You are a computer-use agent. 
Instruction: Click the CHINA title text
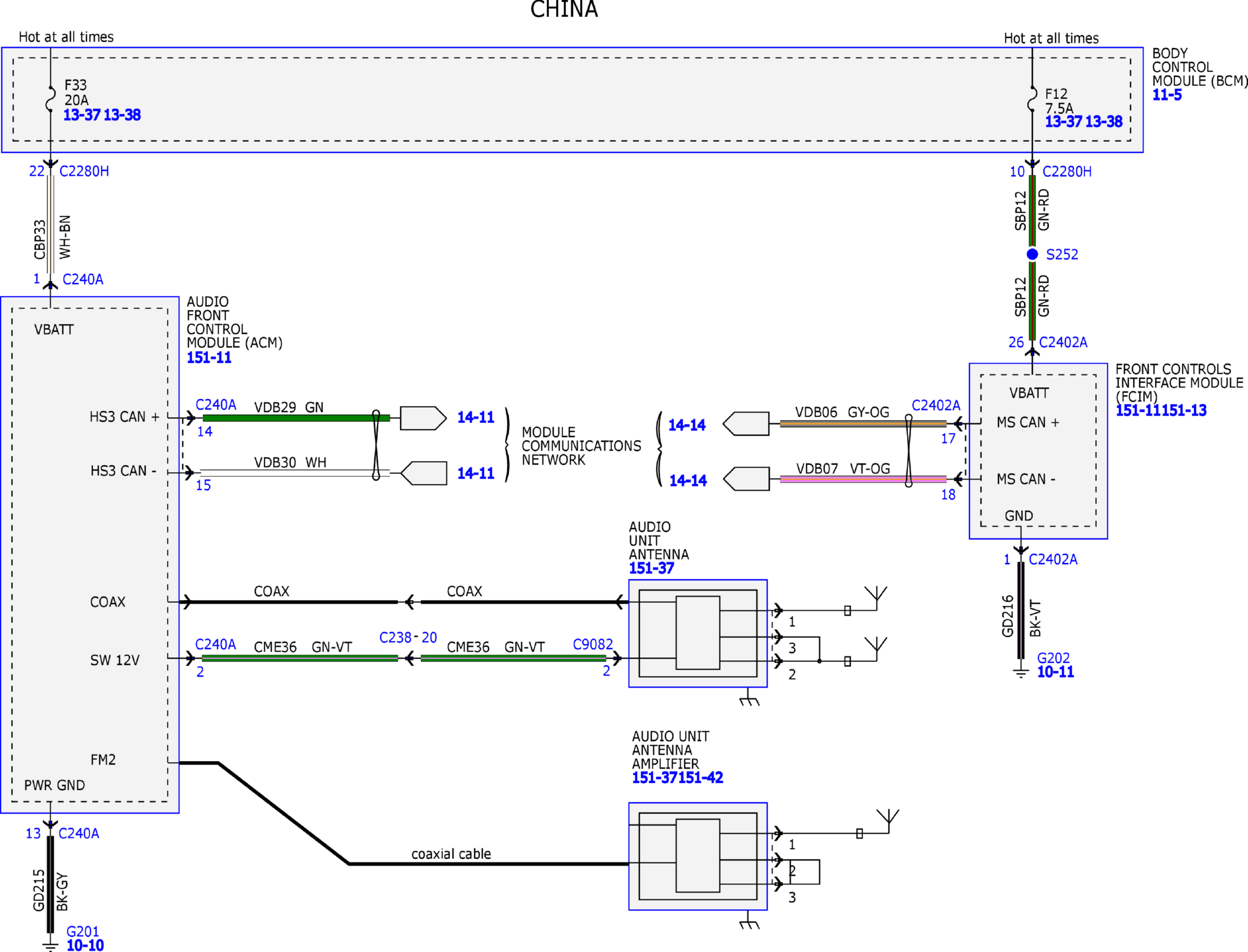click(x=564, y=9)
